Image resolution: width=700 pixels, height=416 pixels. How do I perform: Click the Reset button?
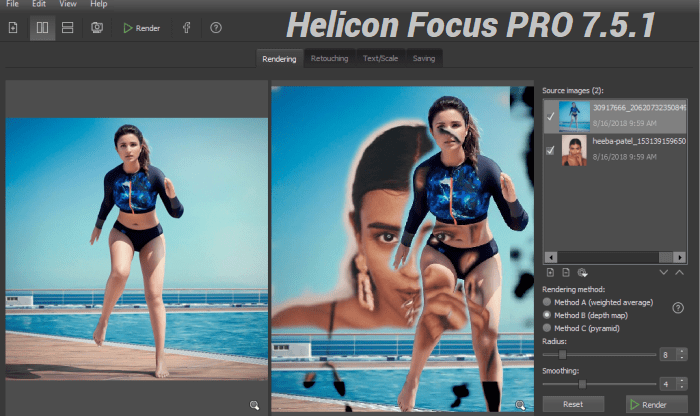pyautogui.click(x=573, y=404)
